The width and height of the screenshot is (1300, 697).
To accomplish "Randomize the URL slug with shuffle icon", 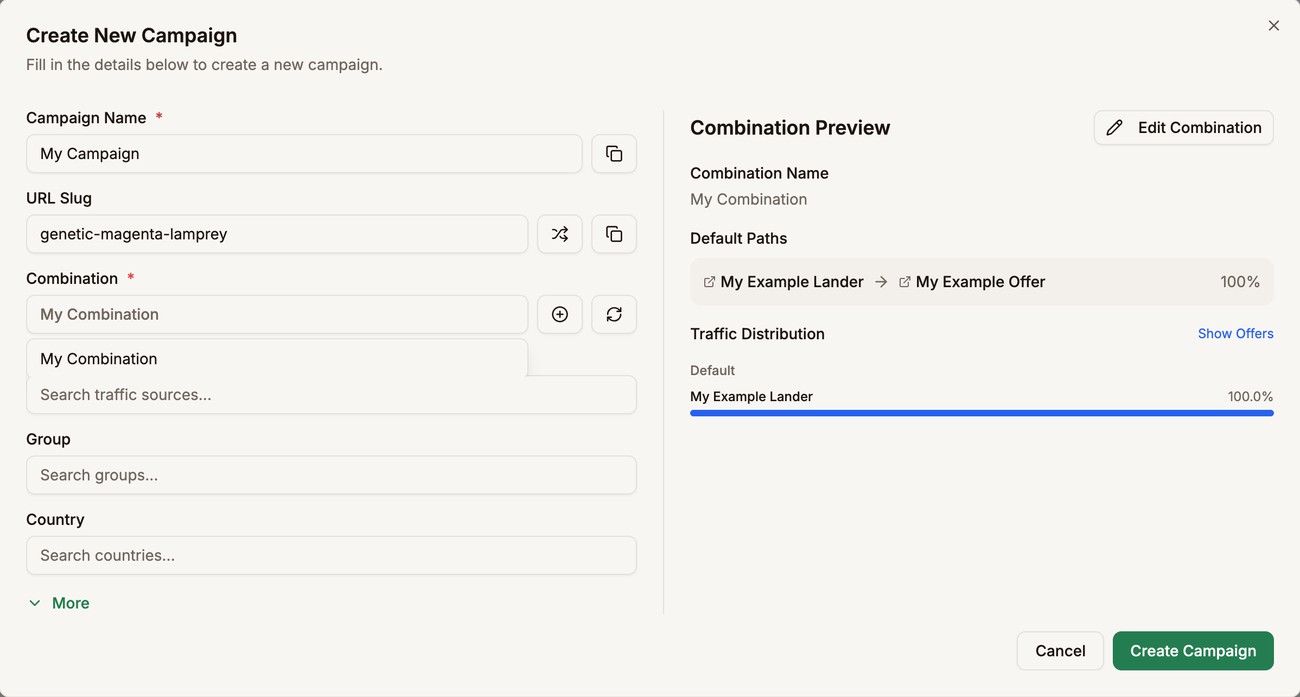I will tap(560, 234).
